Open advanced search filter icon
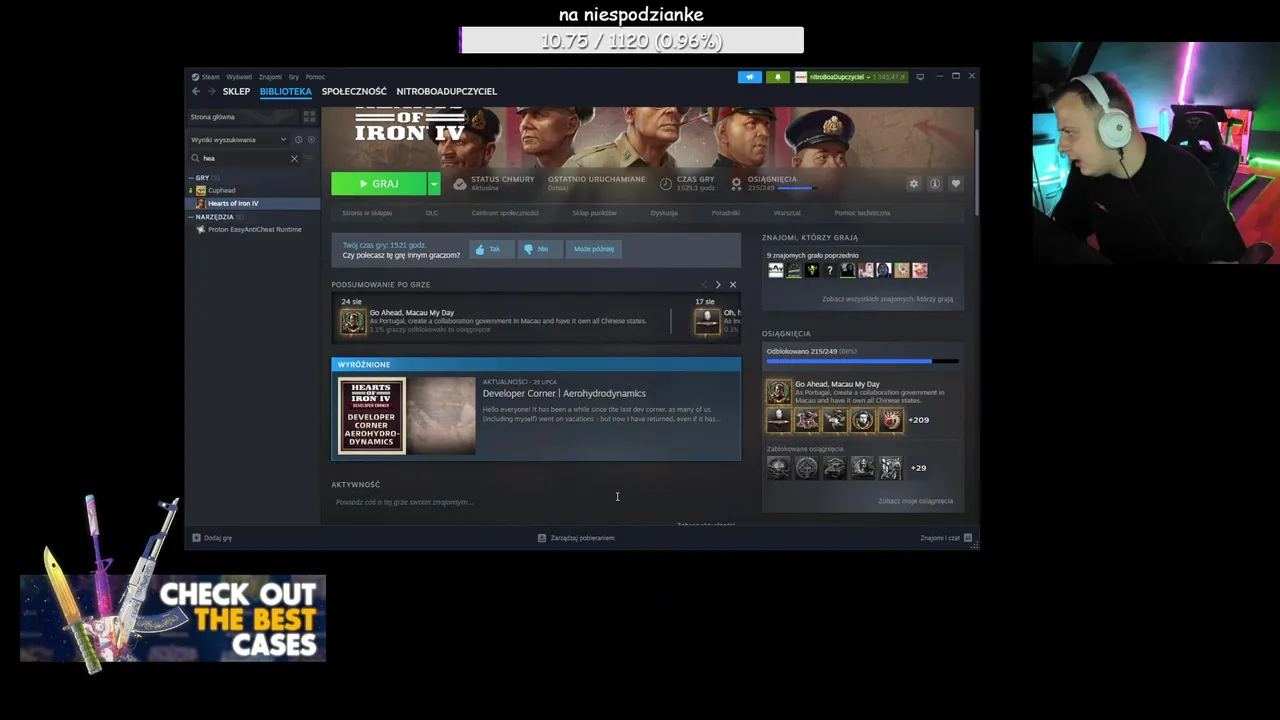1280x720 pixels. pyautogui.click(x=310, y=158)
